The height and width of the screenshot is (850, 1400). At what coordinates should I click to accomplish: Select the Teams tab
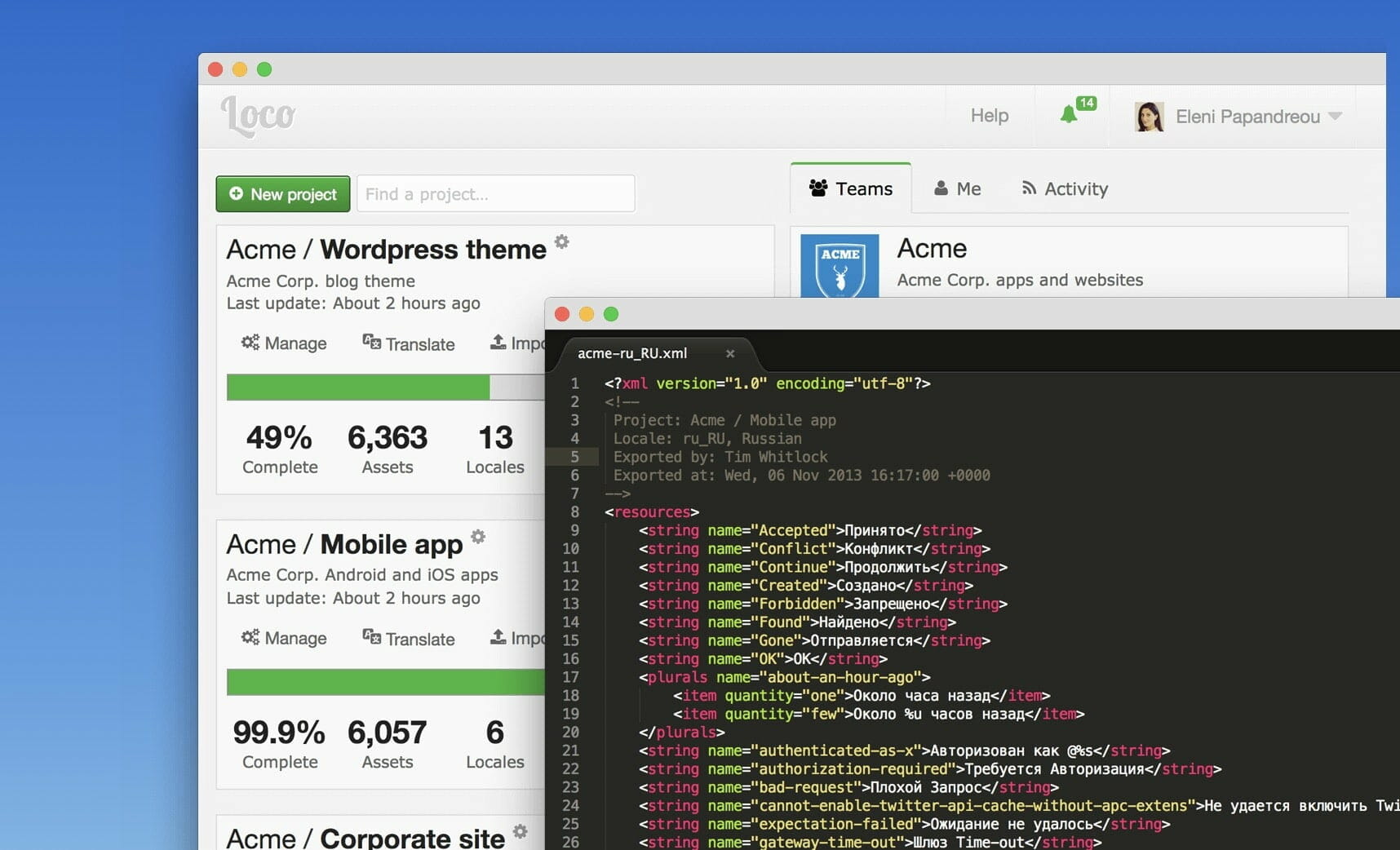pos(851,188)
